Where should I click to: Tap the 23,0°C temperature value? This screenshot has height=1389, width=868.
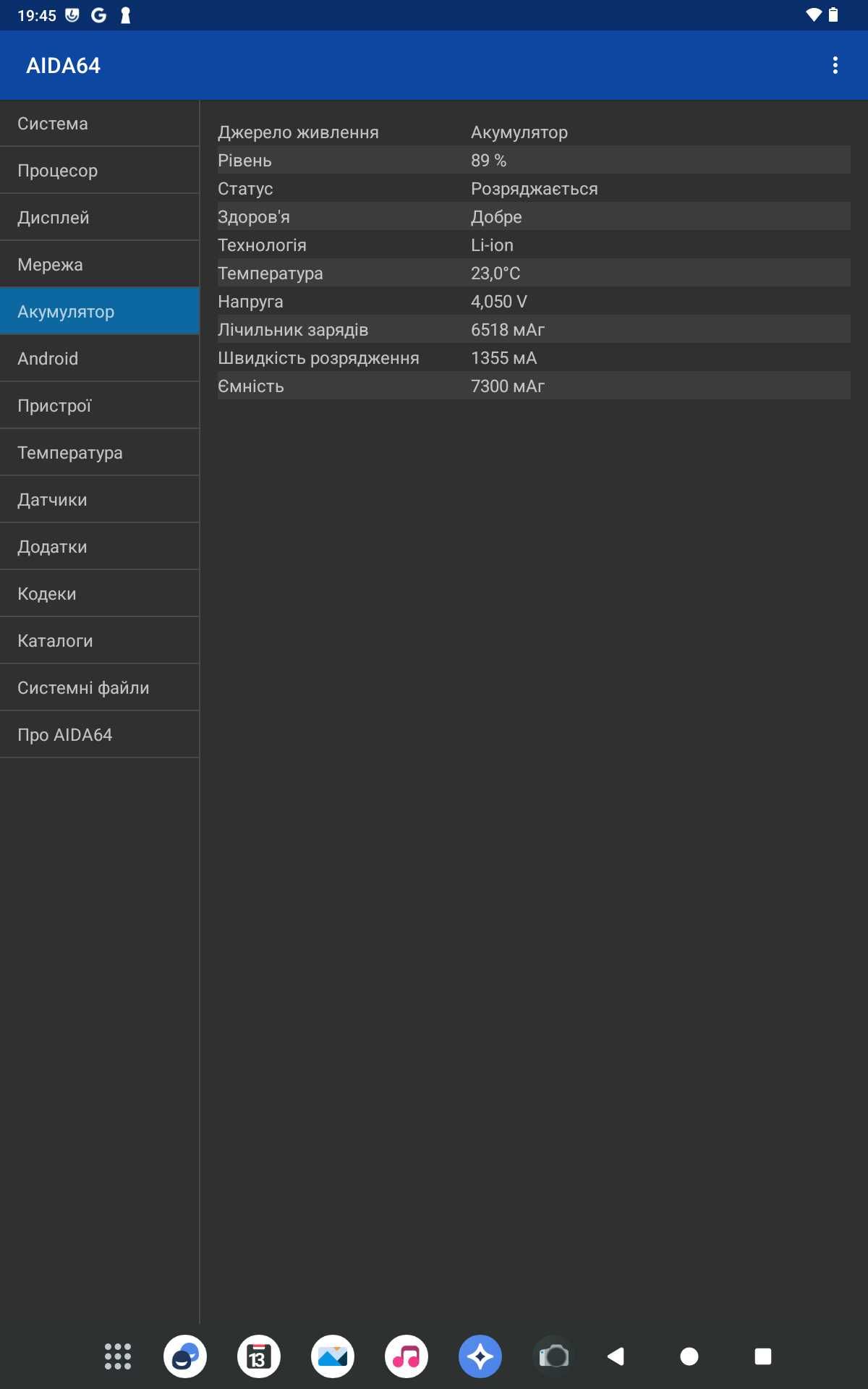coord(495,273)
